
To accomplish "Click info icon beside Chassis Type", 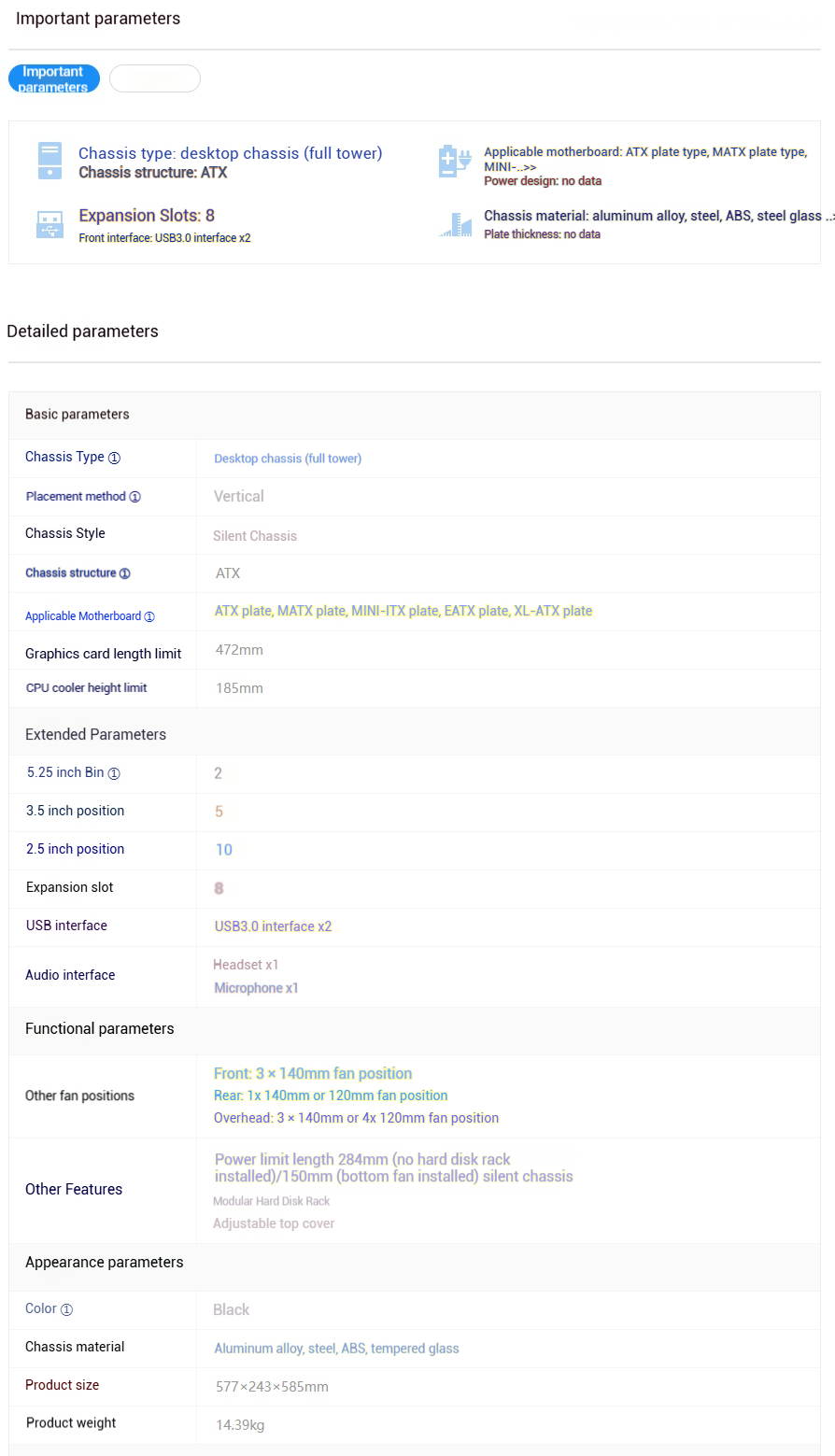I will (114, 458).
